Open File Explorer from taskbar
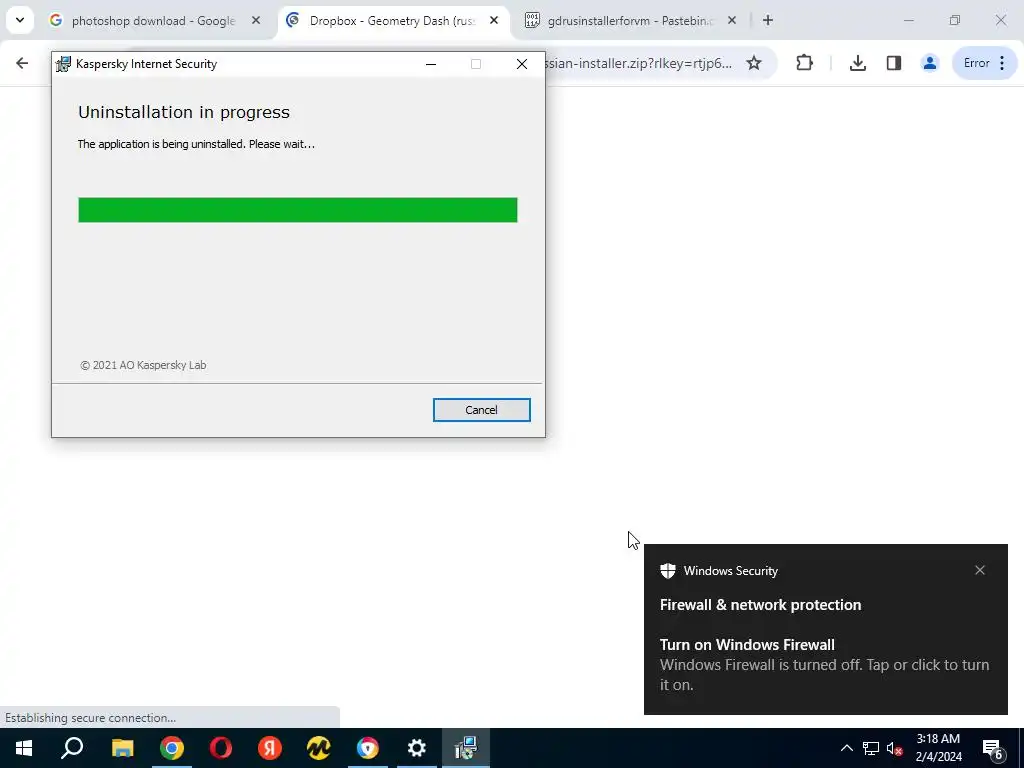 coord(122,748)
